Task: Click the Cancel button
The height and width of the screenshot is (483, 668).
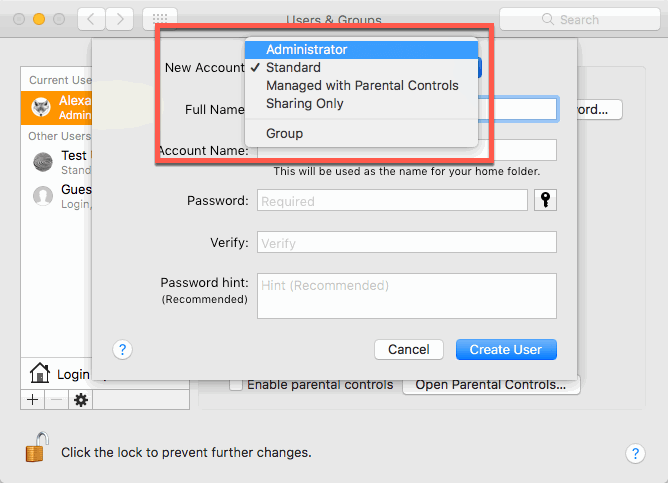Action: click(x=409, y=350)
